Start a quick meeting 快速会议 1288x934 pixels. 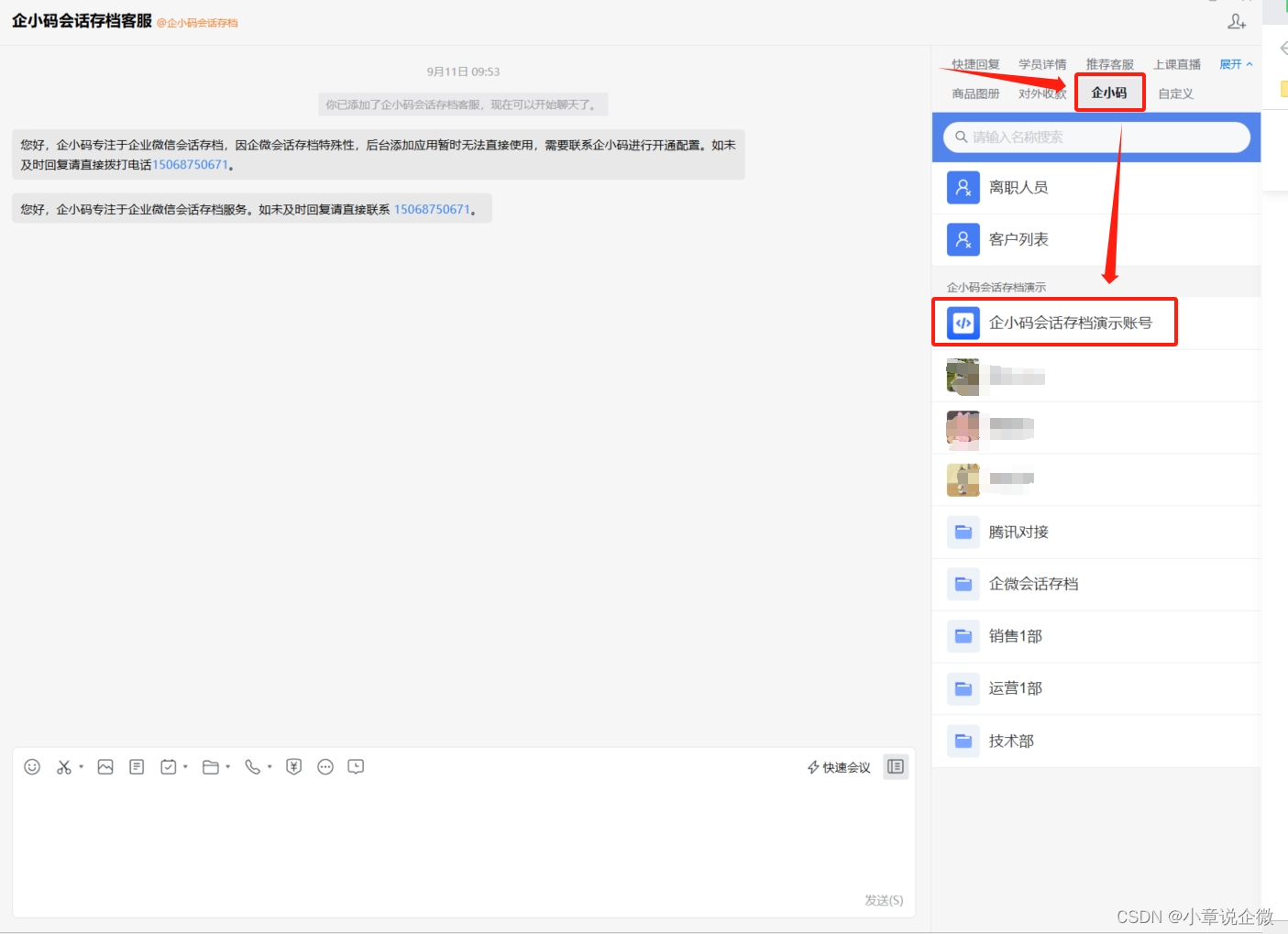coord(839,767)
